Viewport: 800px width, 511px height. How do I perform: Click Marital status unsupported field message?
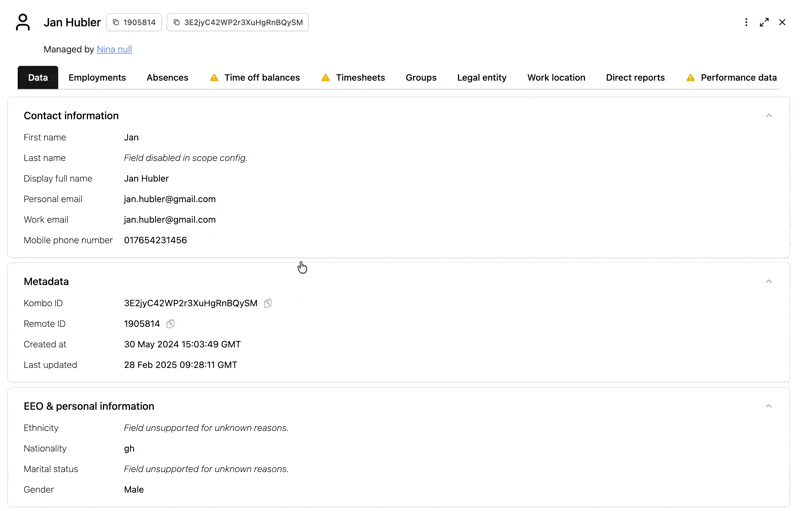tap(206, 469)
